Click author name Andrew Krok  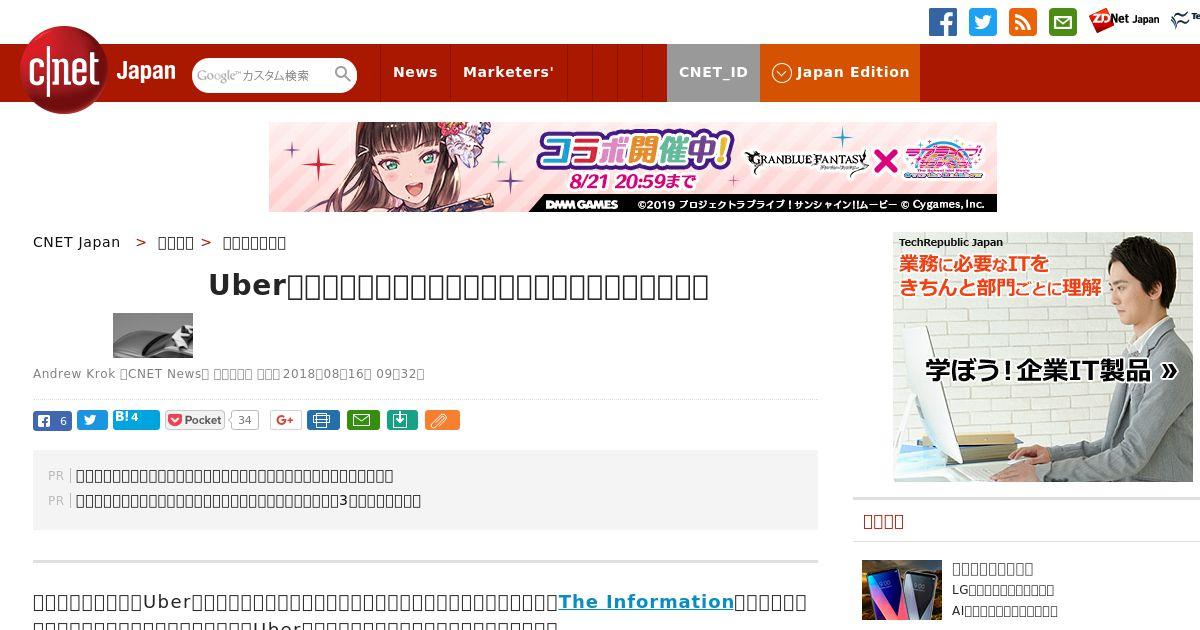(x=74, y=374)
